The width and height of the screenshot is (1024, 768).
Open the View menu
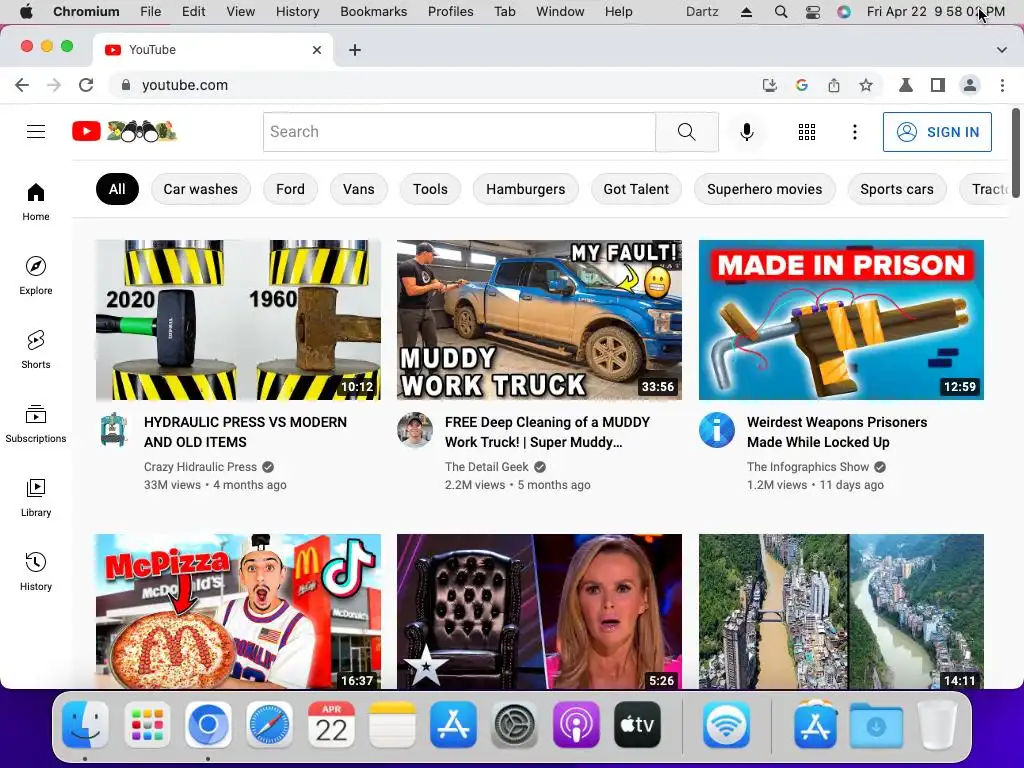click(x=240, y=11)
